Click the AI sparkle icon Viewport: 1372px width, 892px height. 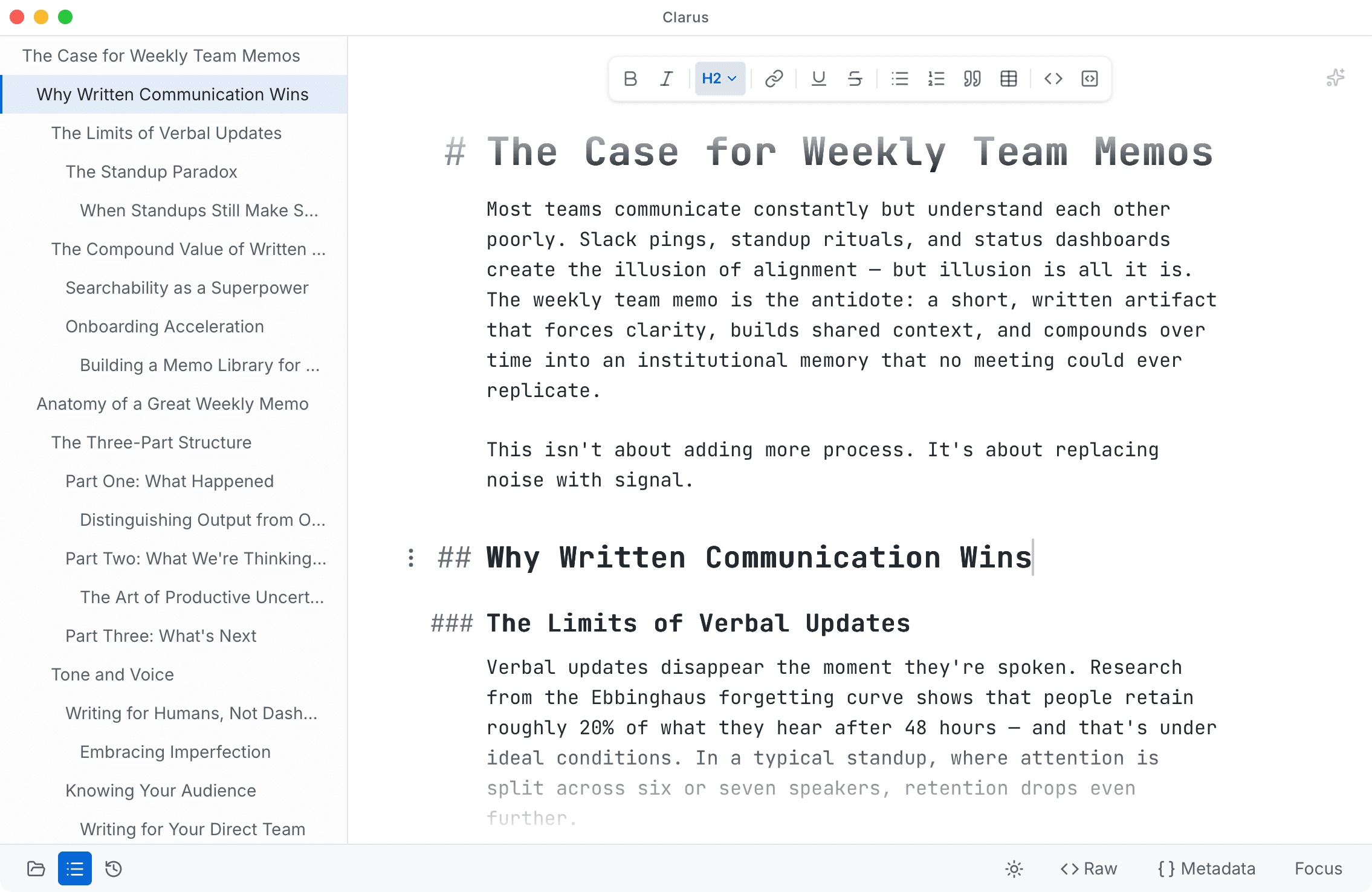[x=1335, y=78]
